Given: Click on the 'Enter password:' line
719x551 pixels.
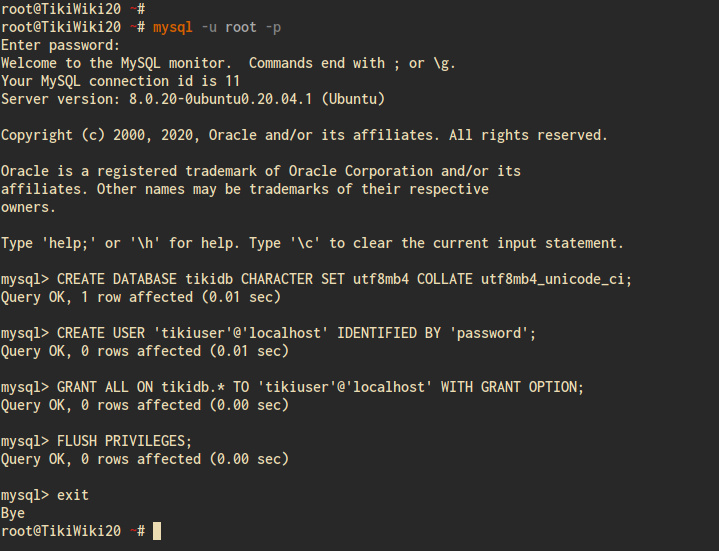Looking at the screenshot, I should [60, 45].
